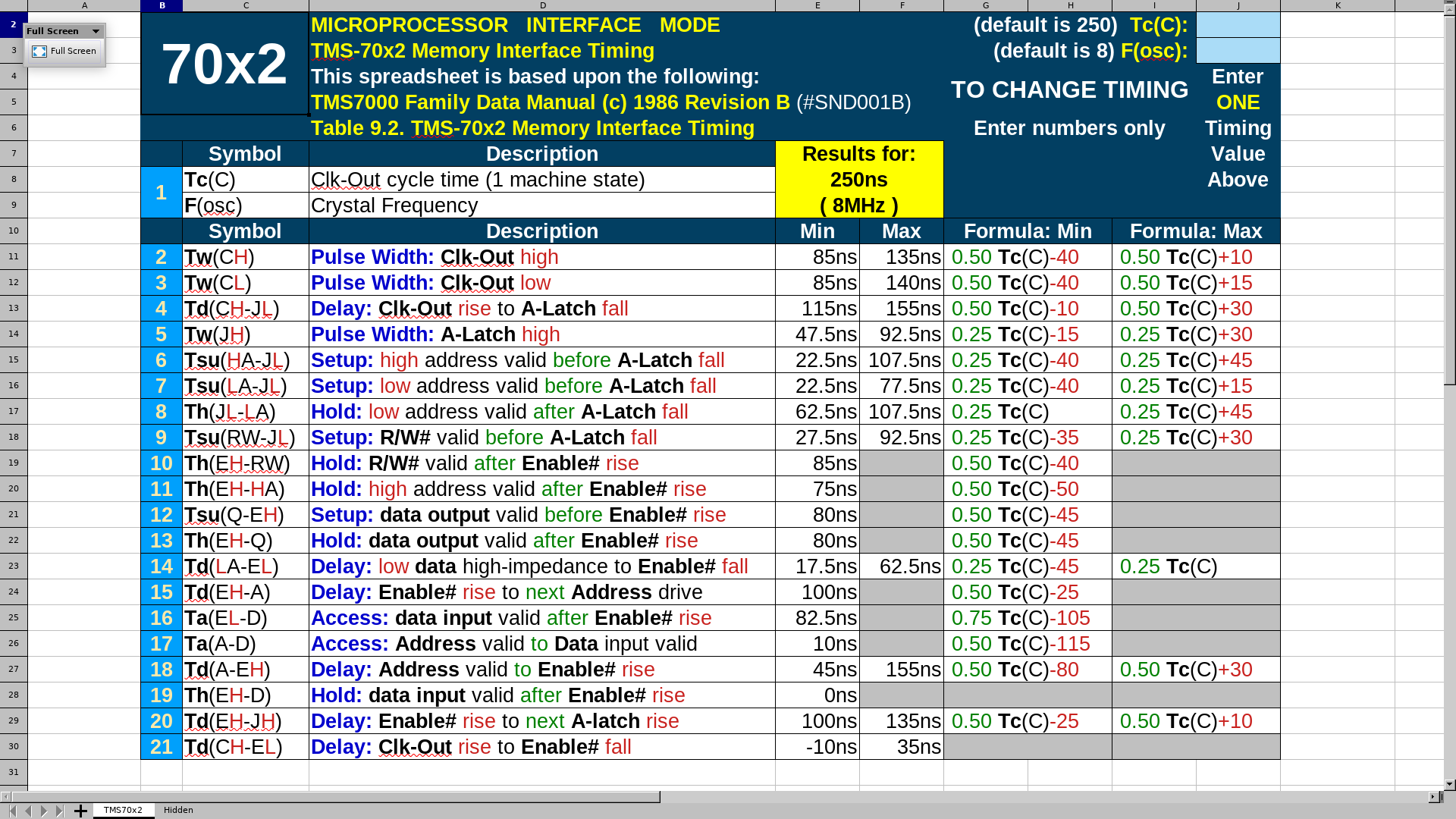
Task: Select yellow Results for 250ns cell
Action: pos(859,180)
